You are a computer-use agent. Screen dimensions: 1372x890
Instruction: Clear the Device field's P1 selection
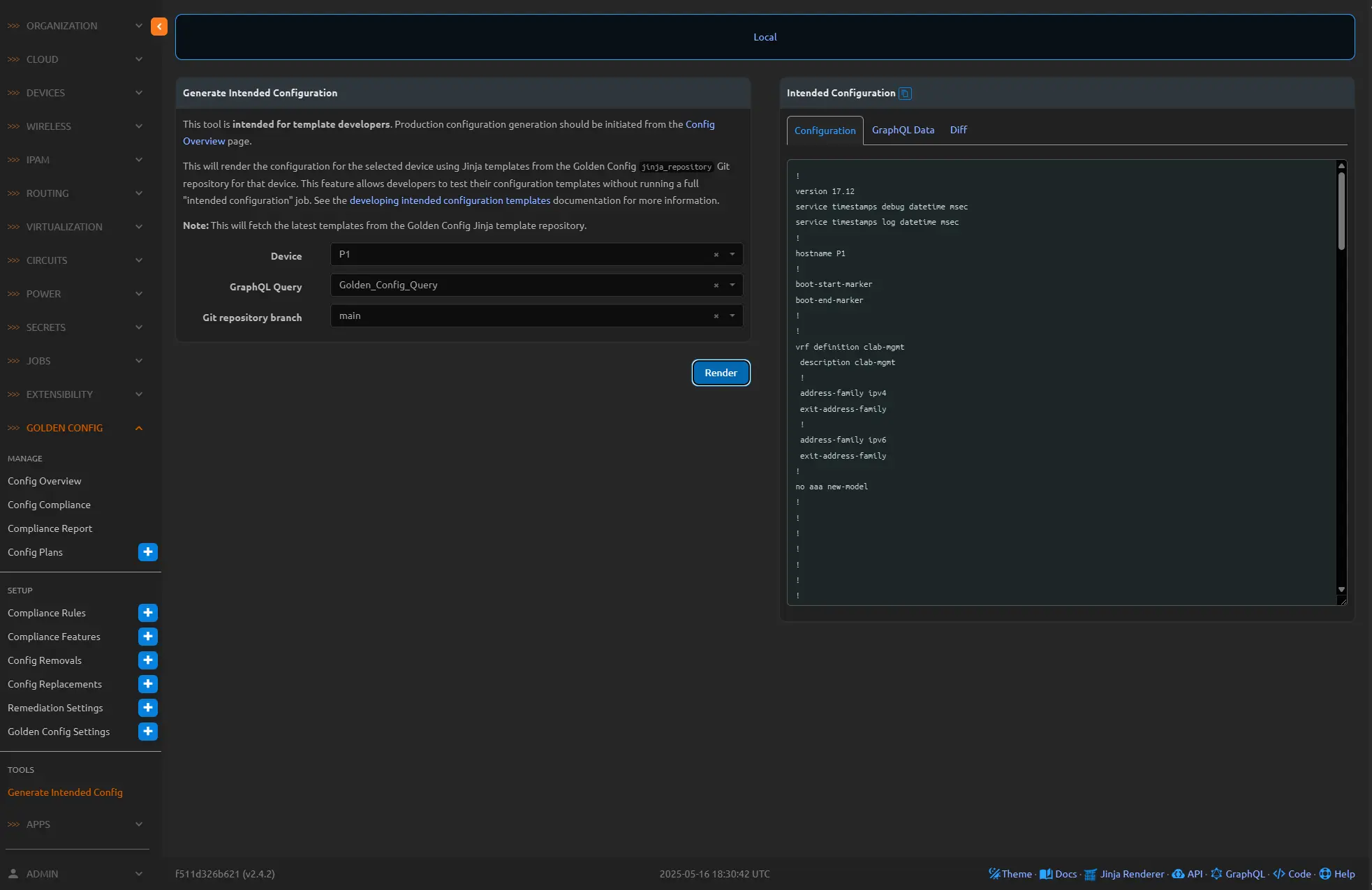pyautogui.click(x=716, y=255)
